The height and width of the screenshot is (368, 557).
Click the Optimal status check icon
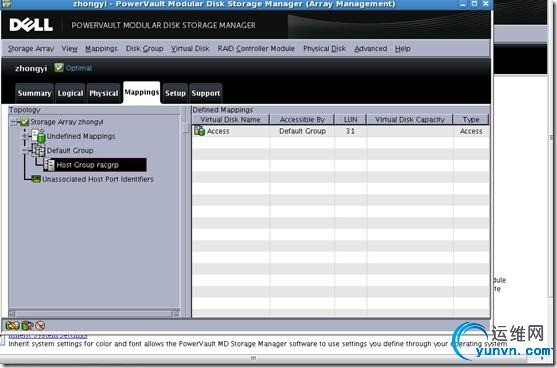coord(59,67)
